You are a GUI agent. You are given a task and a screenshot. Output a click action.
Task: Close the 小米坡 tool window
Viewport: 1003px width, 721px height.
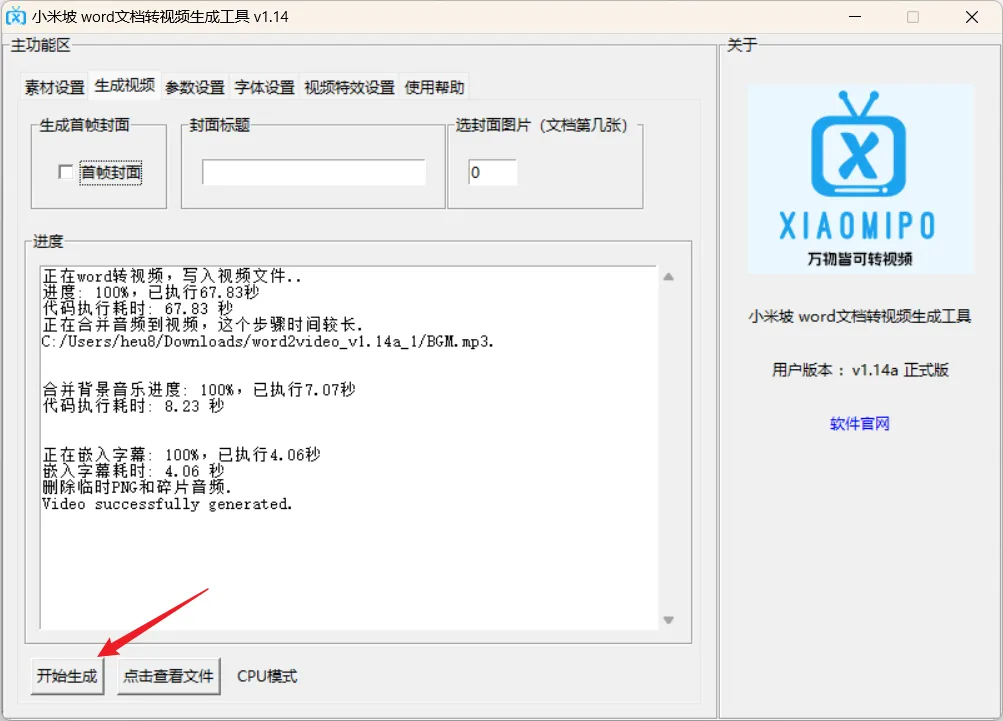click(x=971, y=17)
